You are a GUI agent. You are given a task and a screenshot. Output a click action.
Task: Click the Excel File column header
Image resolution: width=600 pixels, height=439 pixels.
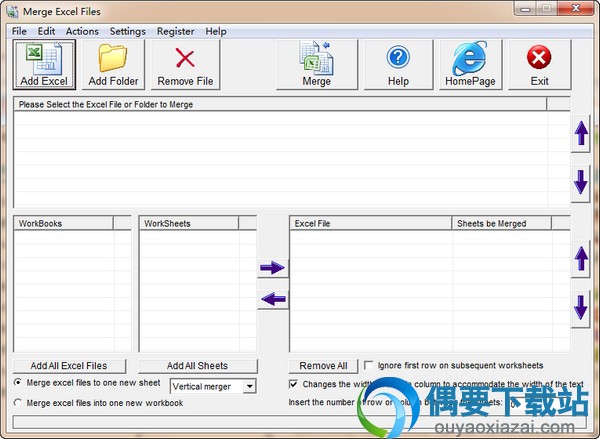coord(371,223)
